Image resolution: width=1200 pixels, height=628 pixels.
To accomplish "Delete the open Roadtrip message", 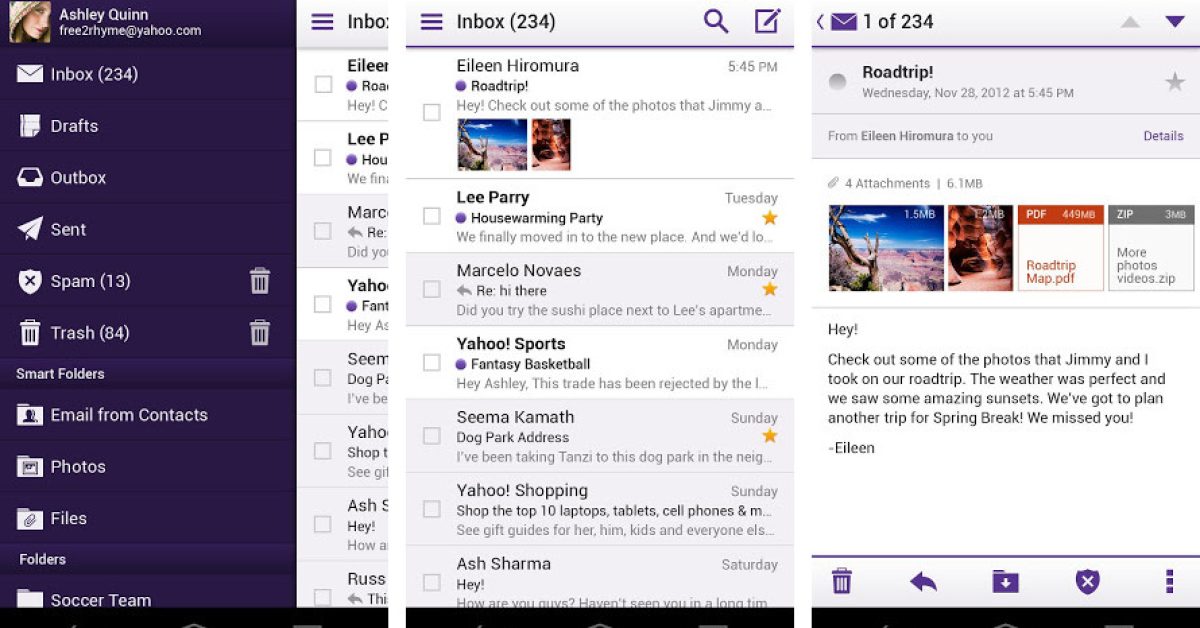I will tap(842, 581).
